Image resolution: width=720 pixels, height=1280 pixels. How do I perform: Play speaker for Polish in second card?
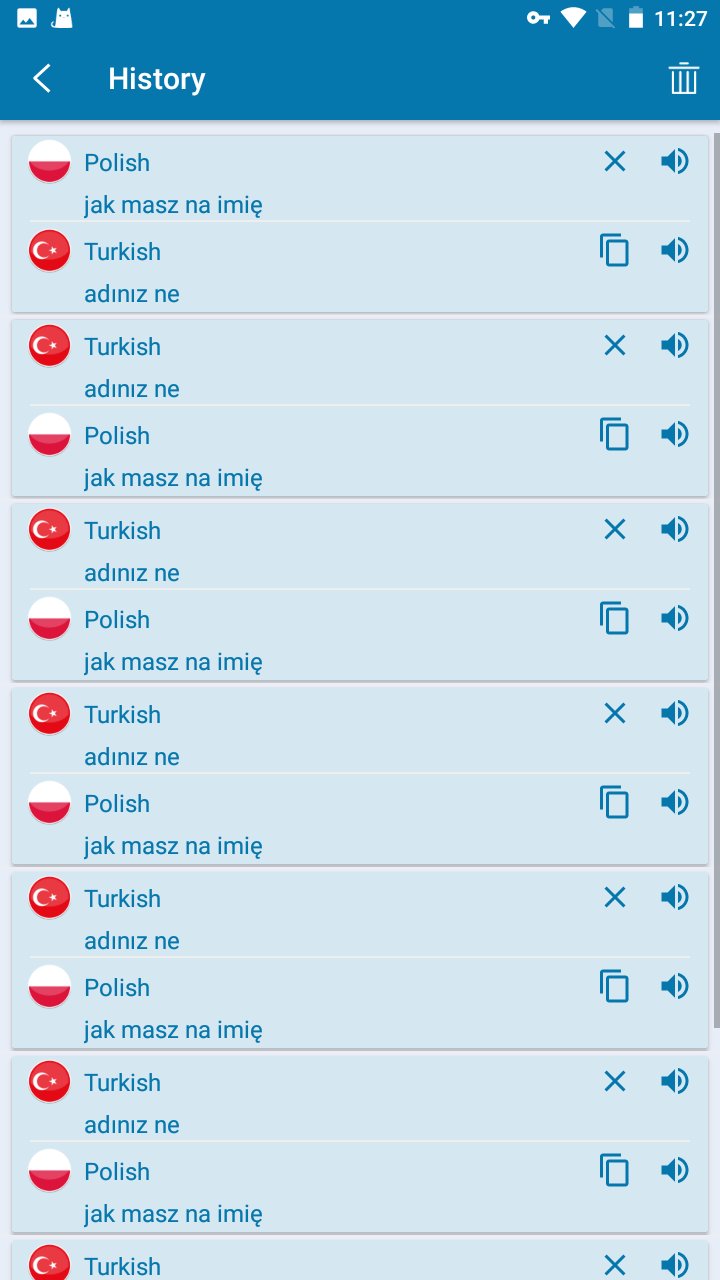coord(675,434)
